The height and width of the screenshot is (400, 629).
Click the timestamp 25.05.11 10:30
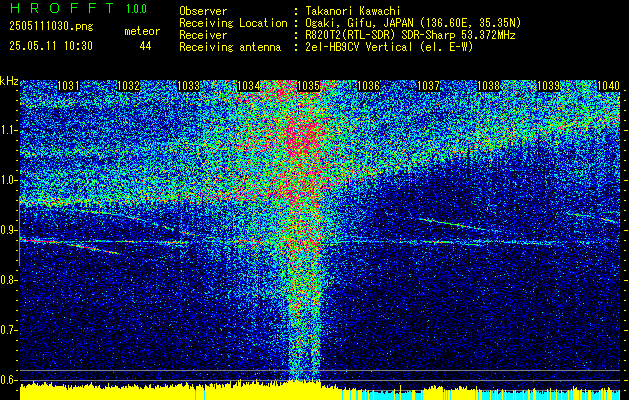click(x=51, y=46)
